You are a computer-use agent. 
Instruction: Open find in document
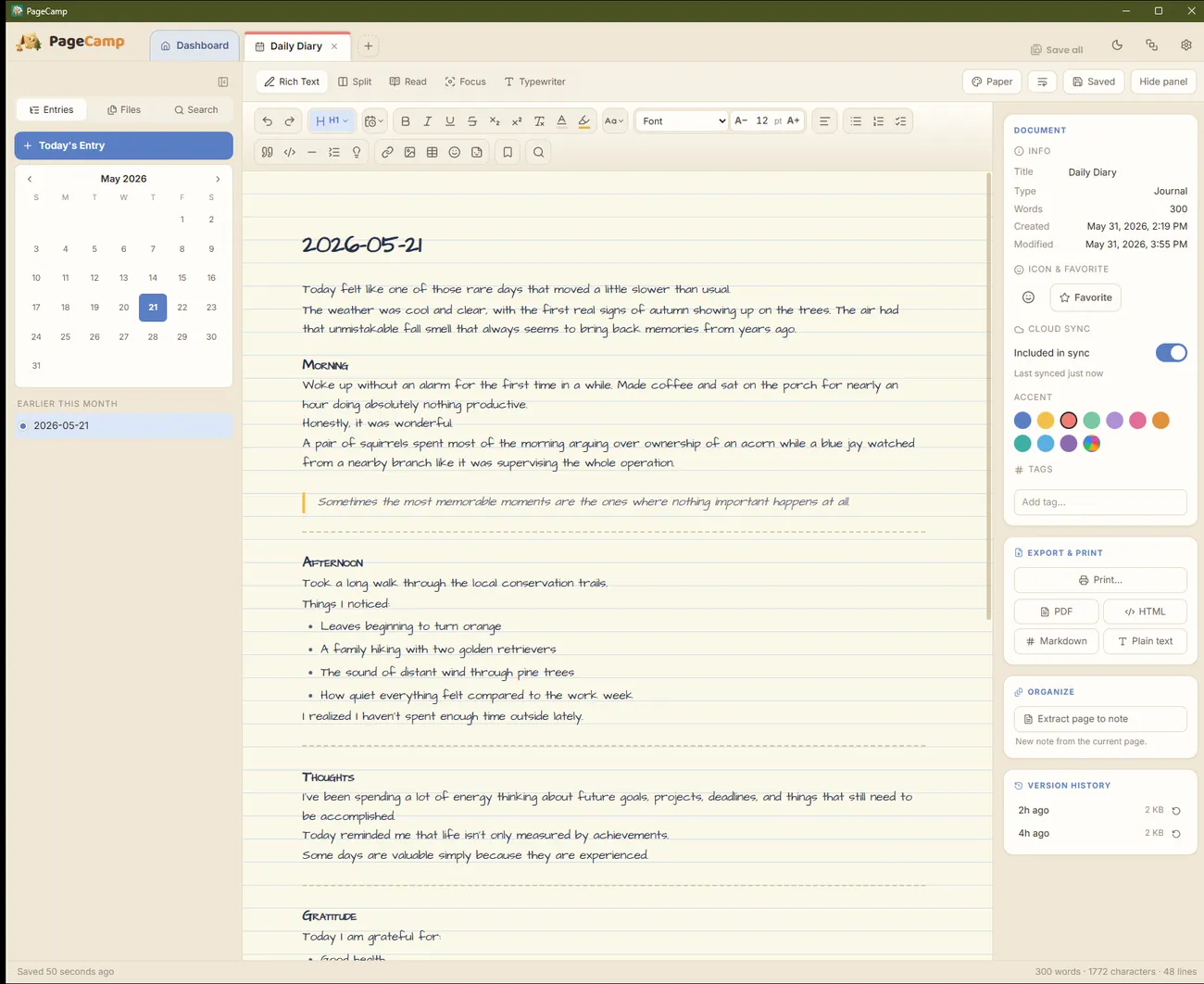click(x=538, y=152)
